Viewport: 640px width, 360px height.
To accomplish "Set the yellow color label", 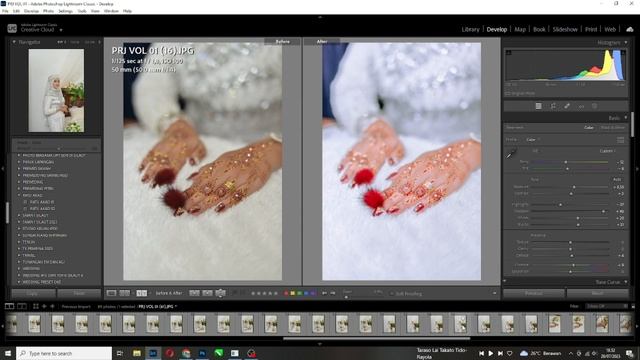I will coord(293,293).
